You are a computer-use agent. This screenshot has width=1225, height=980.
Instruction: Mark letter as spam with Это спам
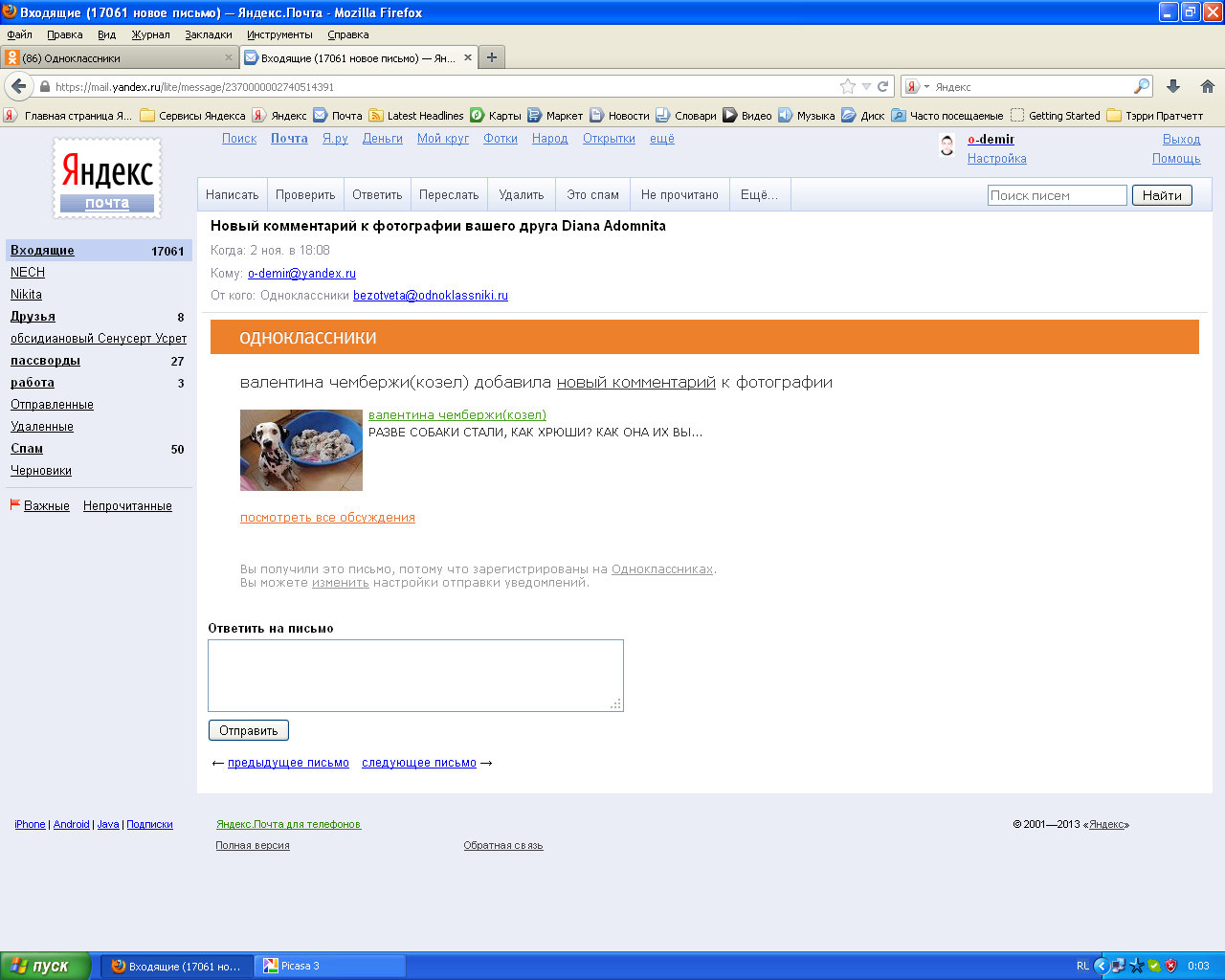pos(593,194)
